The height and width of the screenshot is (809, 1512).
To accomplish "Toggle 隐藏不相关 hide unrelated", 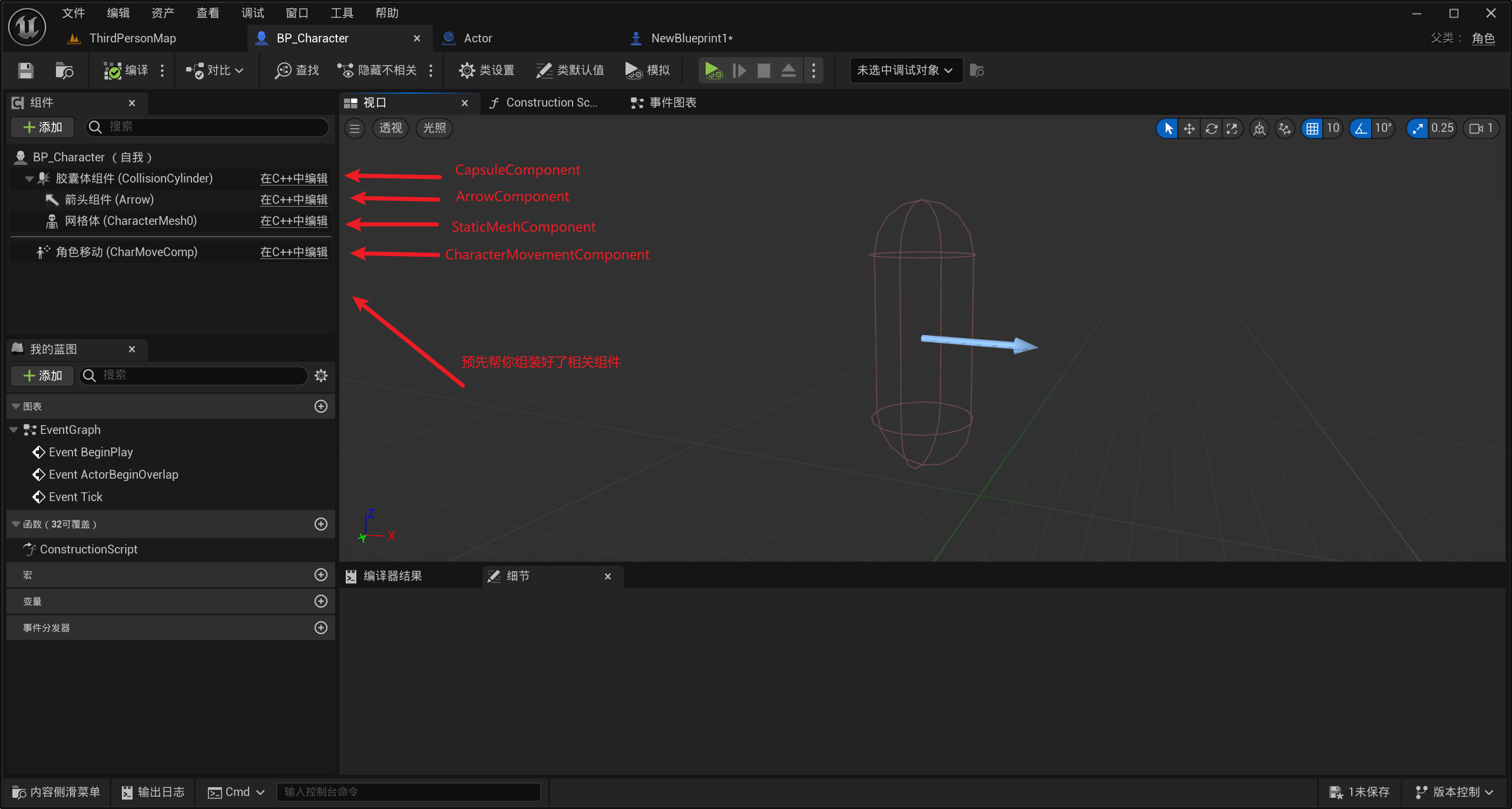I will point(377,71).
